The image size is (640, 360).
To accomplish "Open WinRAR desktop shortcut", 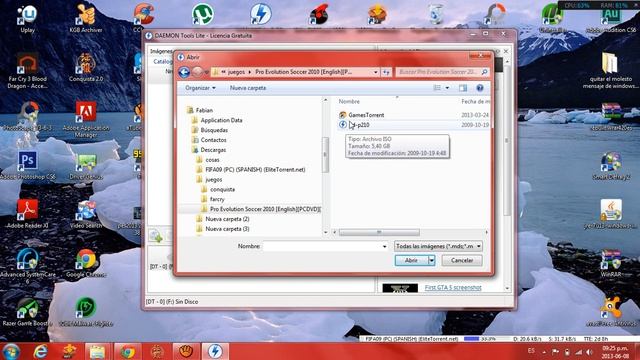I will pyautogui.click(x=611, y=263).
